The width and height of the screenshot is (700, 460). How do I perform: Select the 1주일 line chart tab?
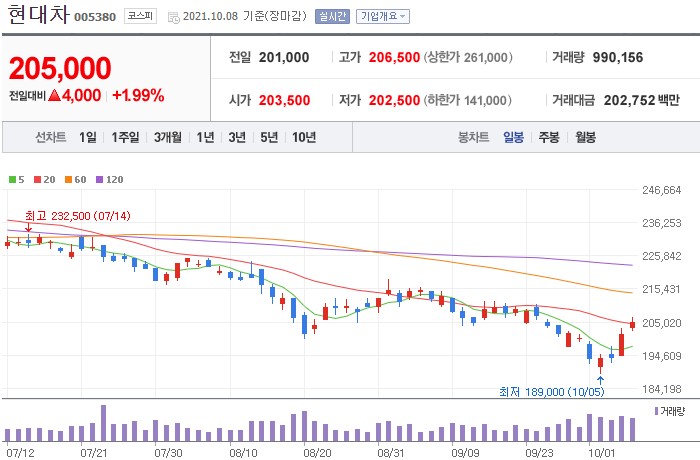click(125, 137)
